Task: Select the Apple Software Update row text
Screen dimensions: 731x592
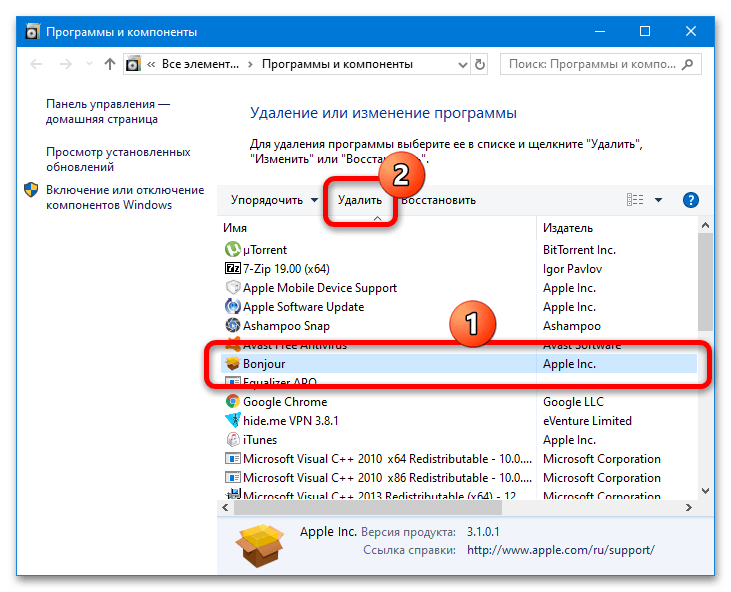Action: [x=303, y=307]
